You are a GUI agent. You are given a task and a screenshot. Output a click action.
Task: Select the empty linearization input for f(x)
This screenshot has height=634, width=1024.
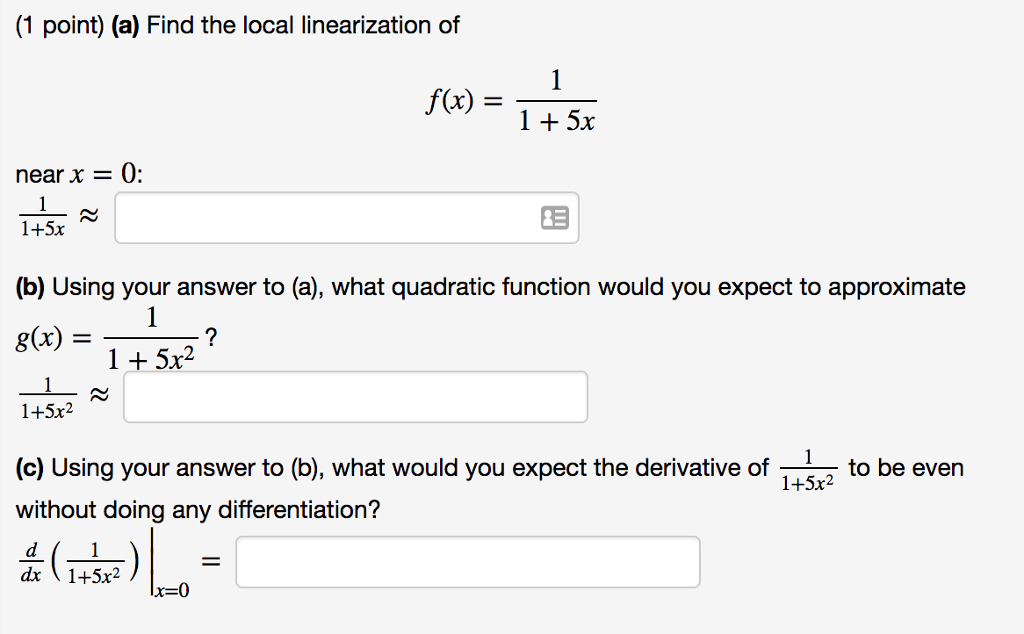click(330, 216)
